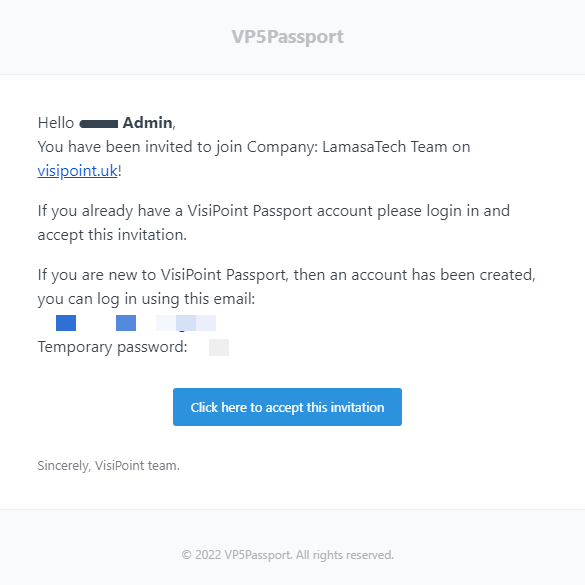This screenshot has width=585, height=585.
Task: Click the pale blue pixelated email segment
Action: (186, 323)
